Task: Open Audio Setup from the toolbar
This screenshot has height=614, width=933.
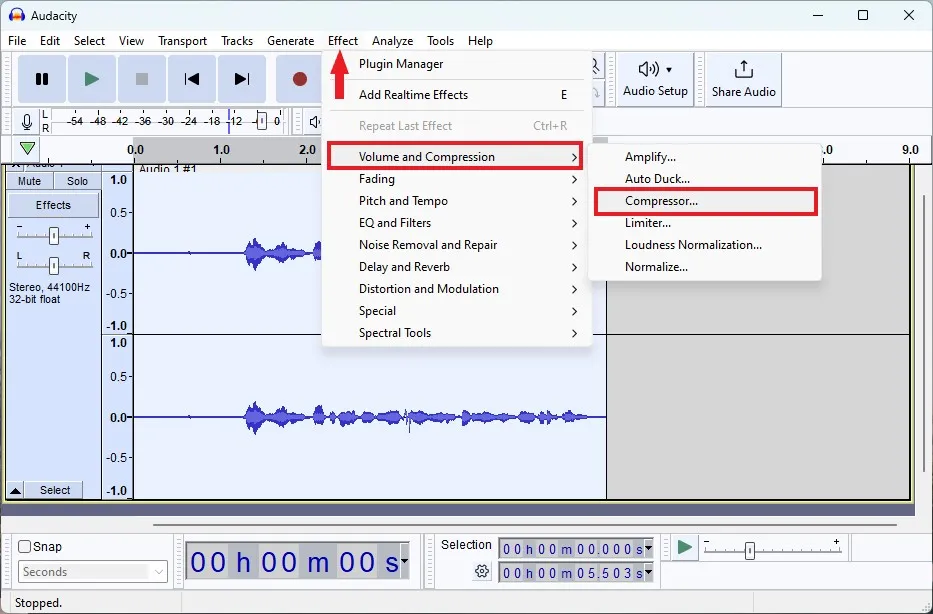Action: 655,79
